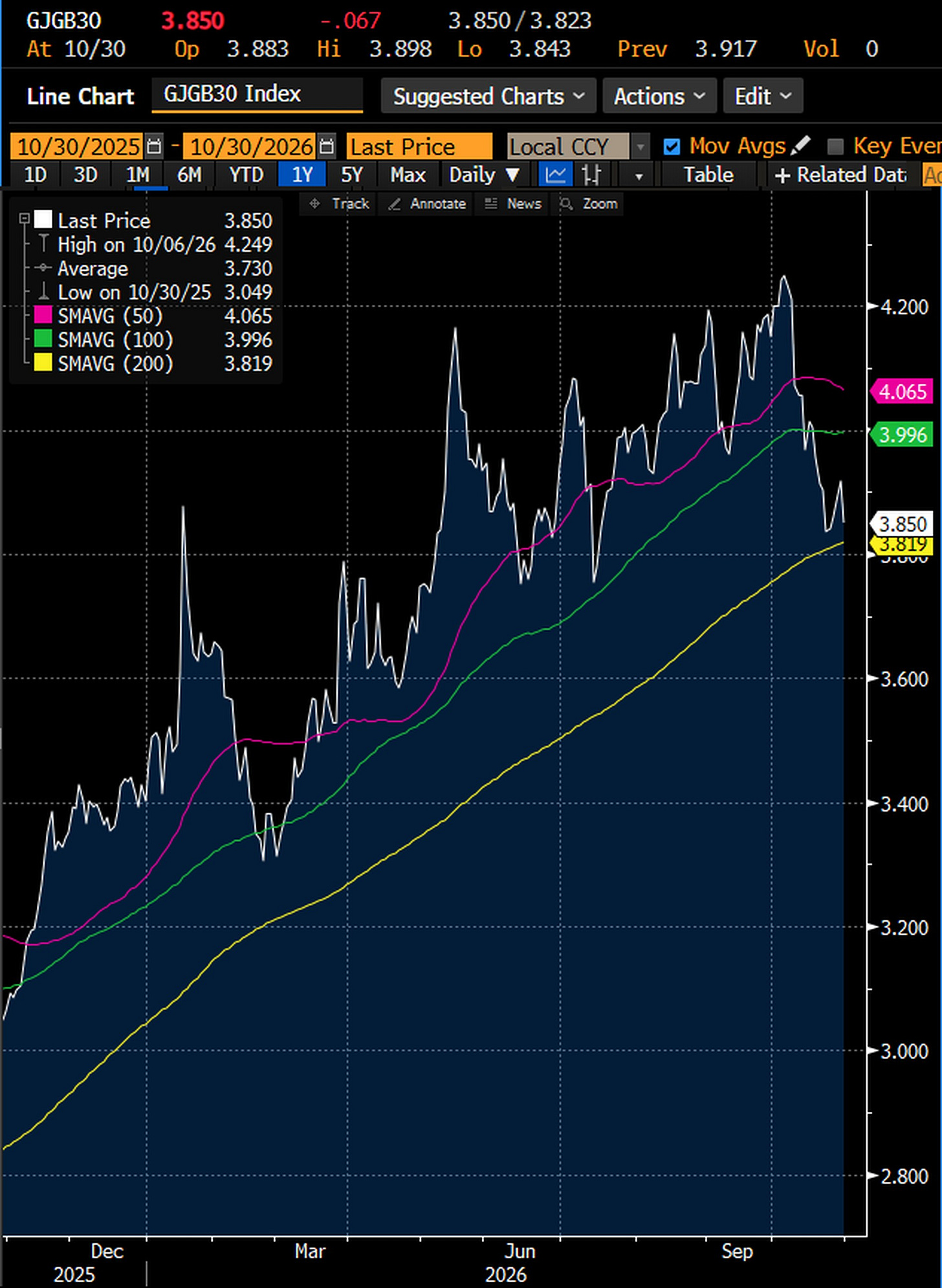This screenshot has height=1288, width=942.
Task: Select the Average legend row
Action: 155,269
